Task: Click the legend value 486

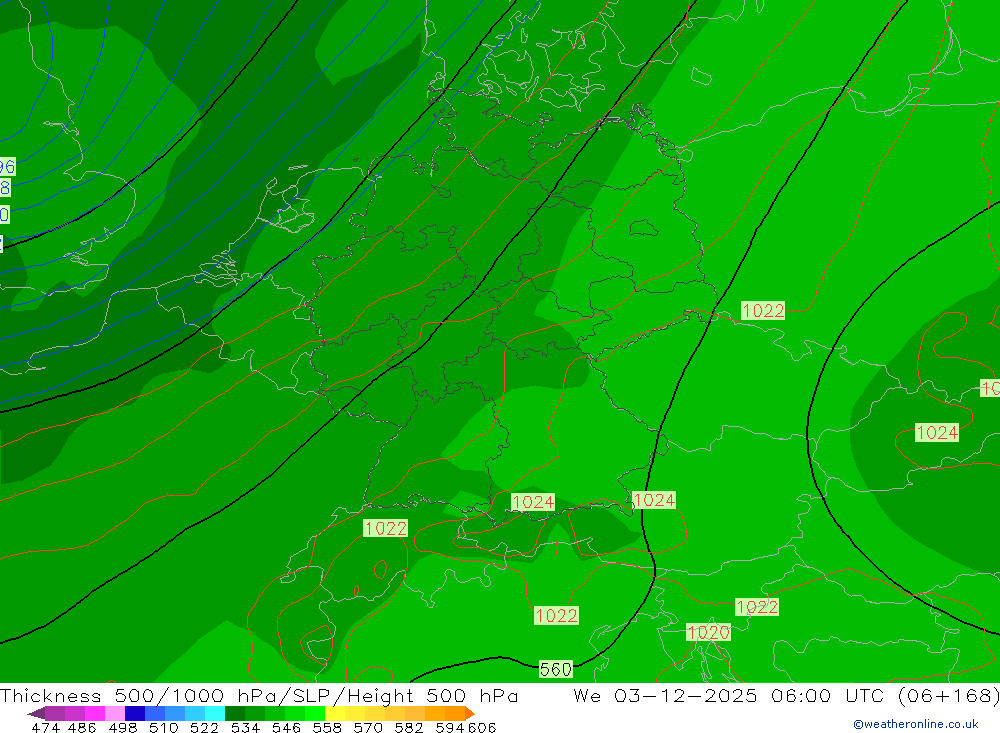Action: pyautogui.click(x=82, y=727)
